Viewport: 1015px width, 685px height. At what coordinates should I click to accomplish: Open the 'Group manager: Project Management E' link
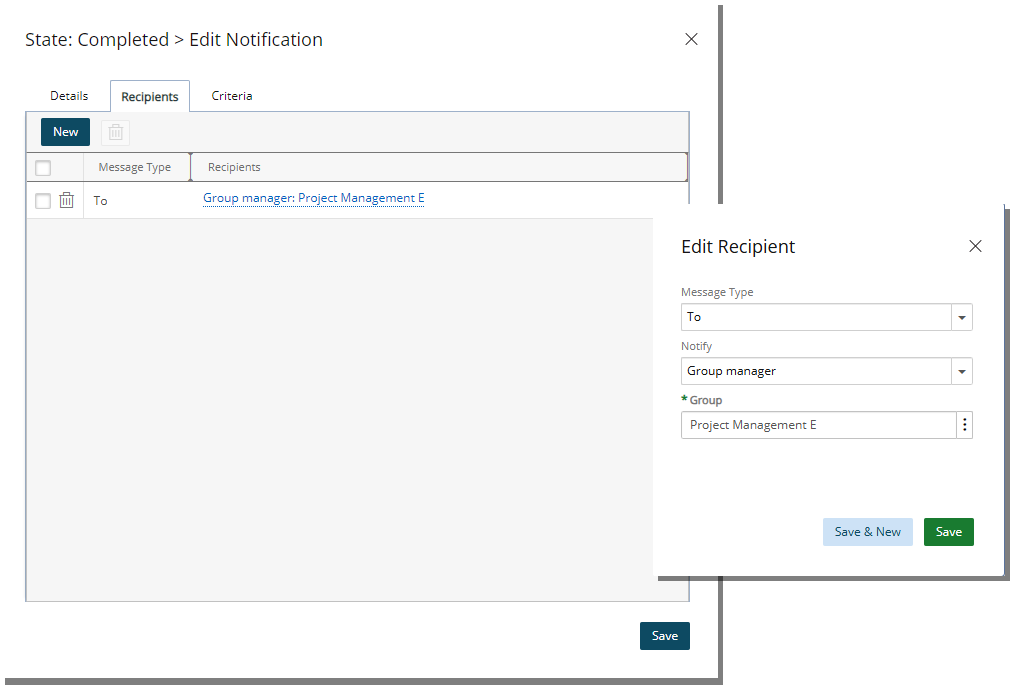click(314, 198)
